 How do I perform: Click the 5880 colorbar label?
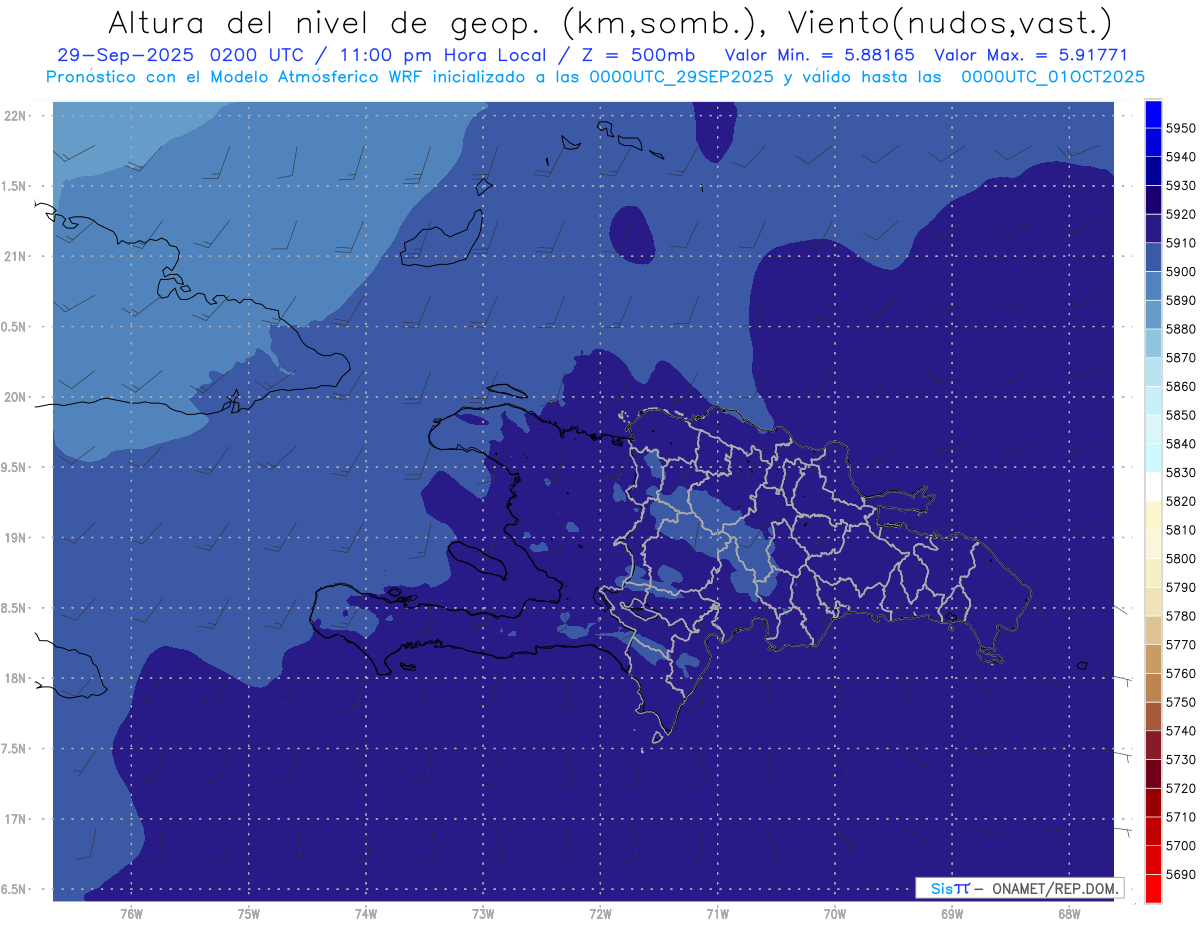(1180, 329)
